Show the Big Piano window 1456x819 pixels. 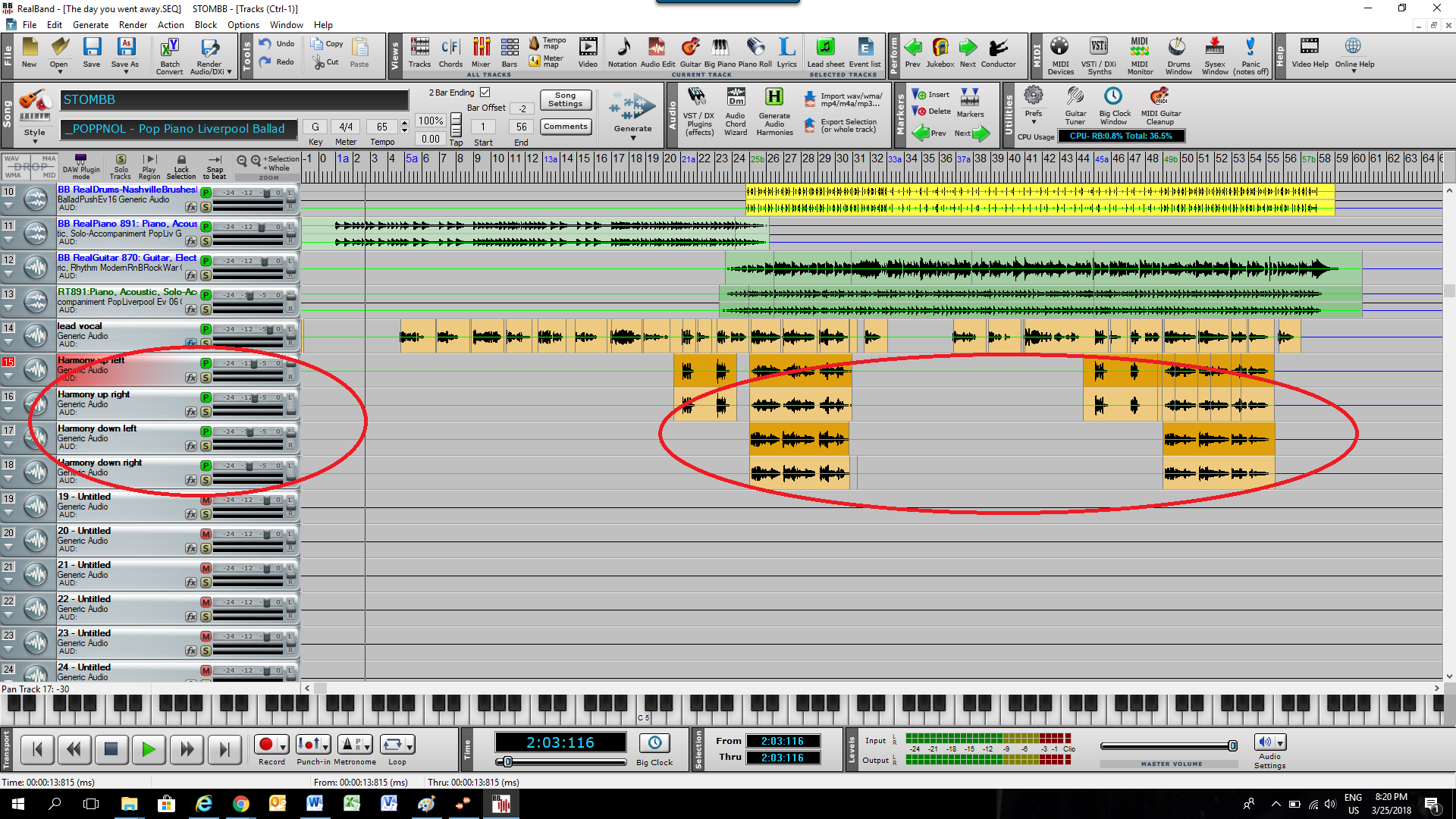[x=720, y=53]
